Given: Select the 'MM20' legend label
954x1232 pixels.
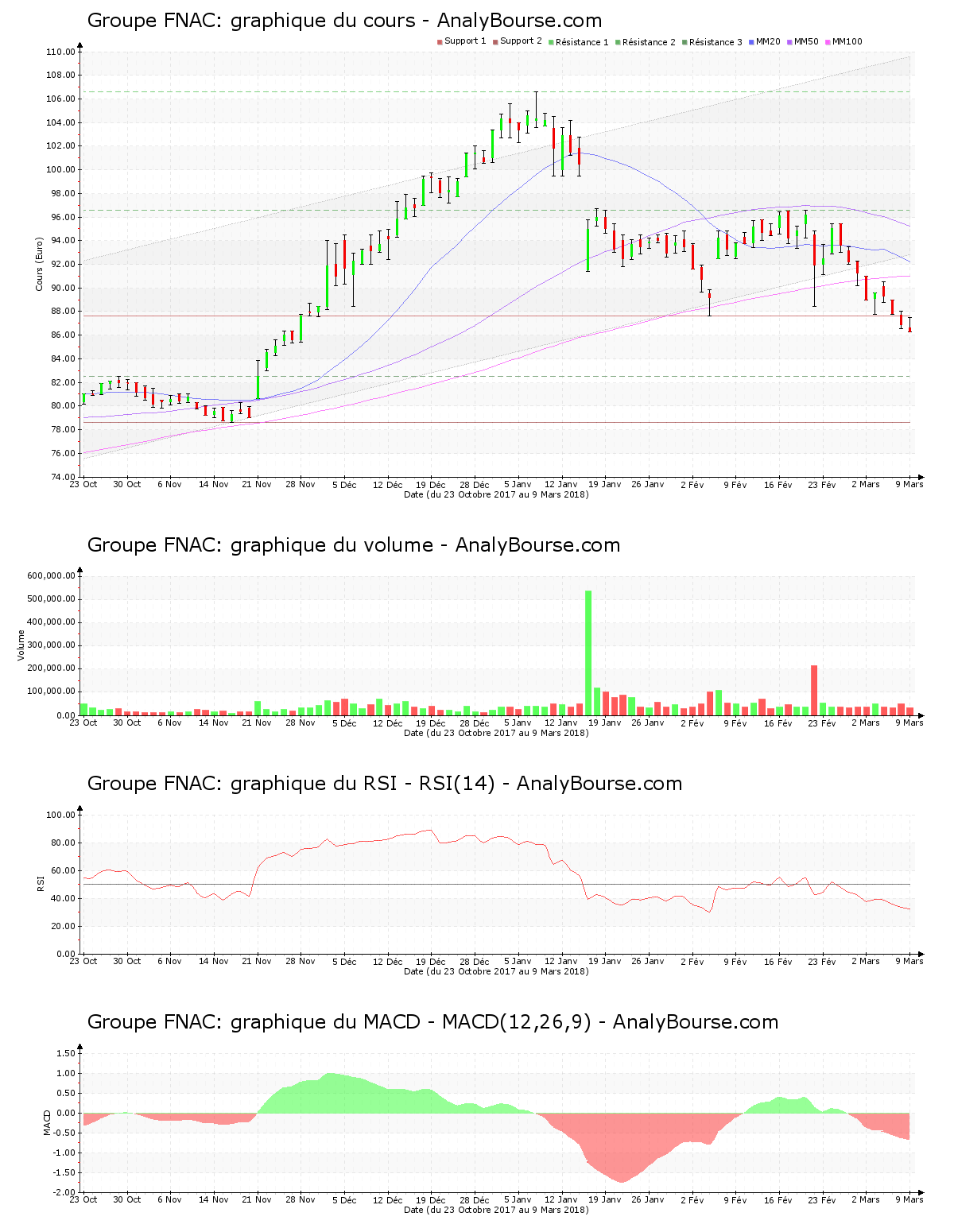Looking at the screenshot, I should pyautogui.click(x=768, y=41).
